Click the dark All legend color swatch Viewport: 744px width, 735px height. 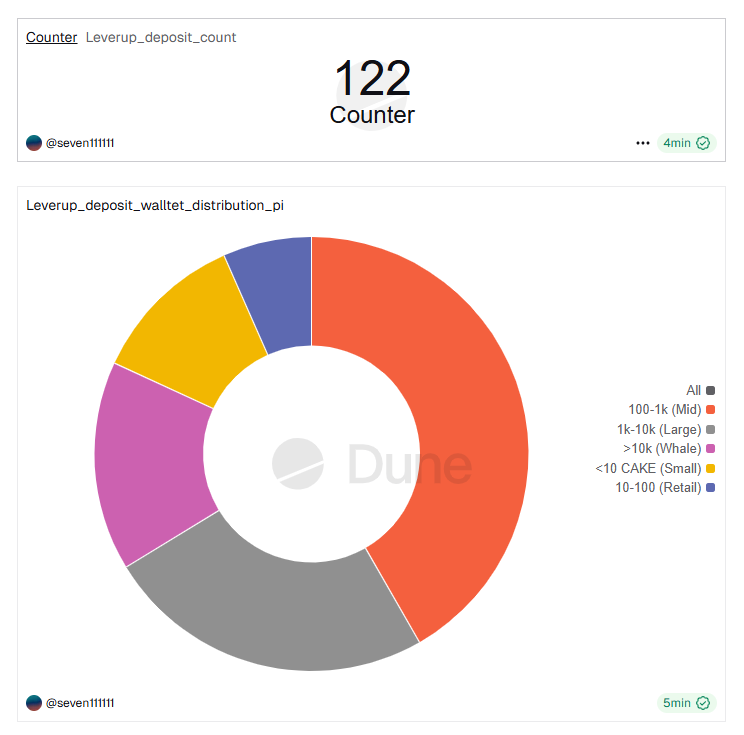tap(710, 391)
